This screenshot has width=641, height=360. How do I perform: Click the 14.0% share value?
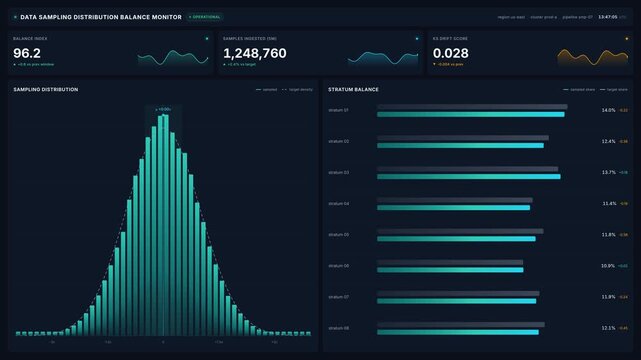click(x=608, y=110)
